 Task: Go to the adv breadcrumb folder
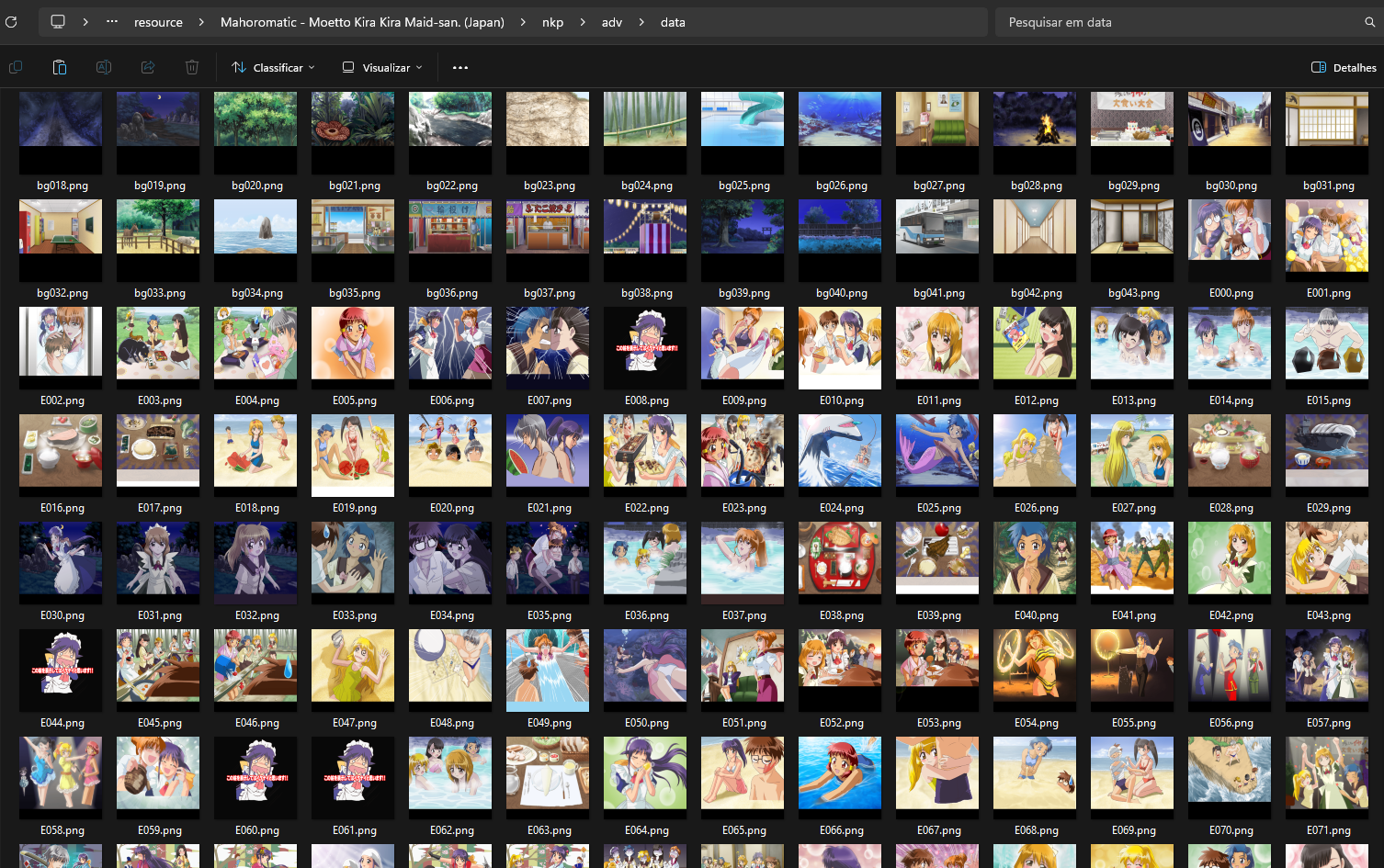coord(612,22)
